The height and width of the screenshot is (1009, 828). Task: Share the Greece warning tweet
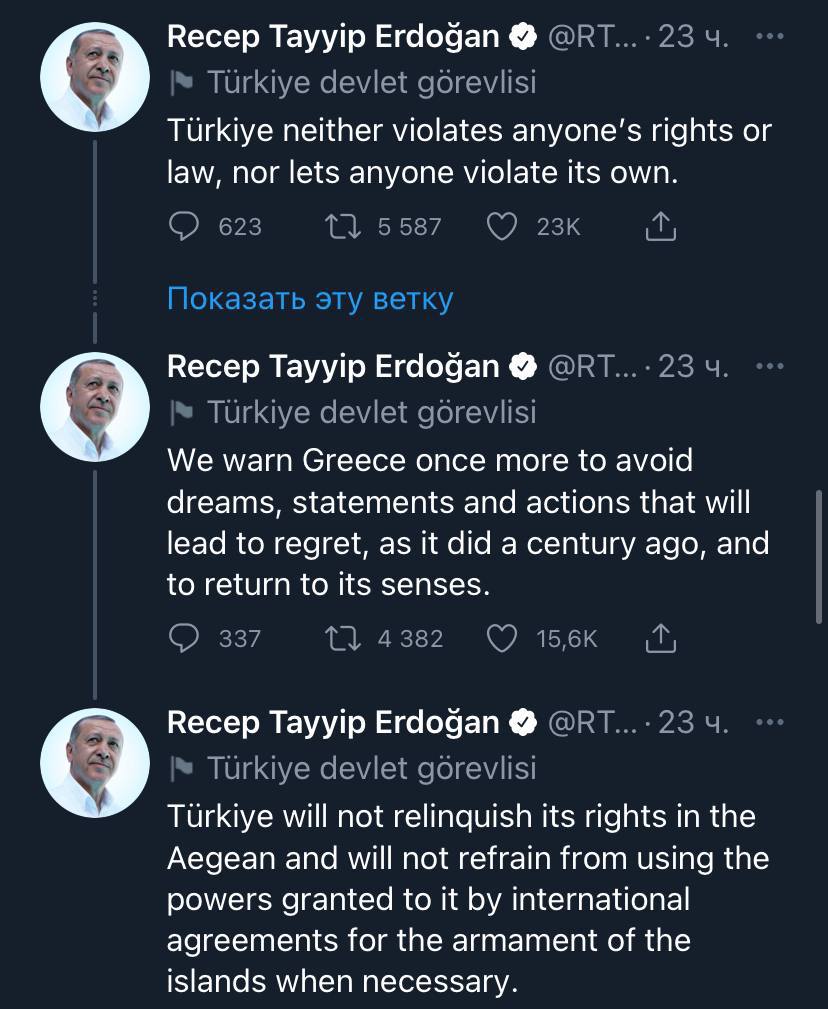point(660,639)
